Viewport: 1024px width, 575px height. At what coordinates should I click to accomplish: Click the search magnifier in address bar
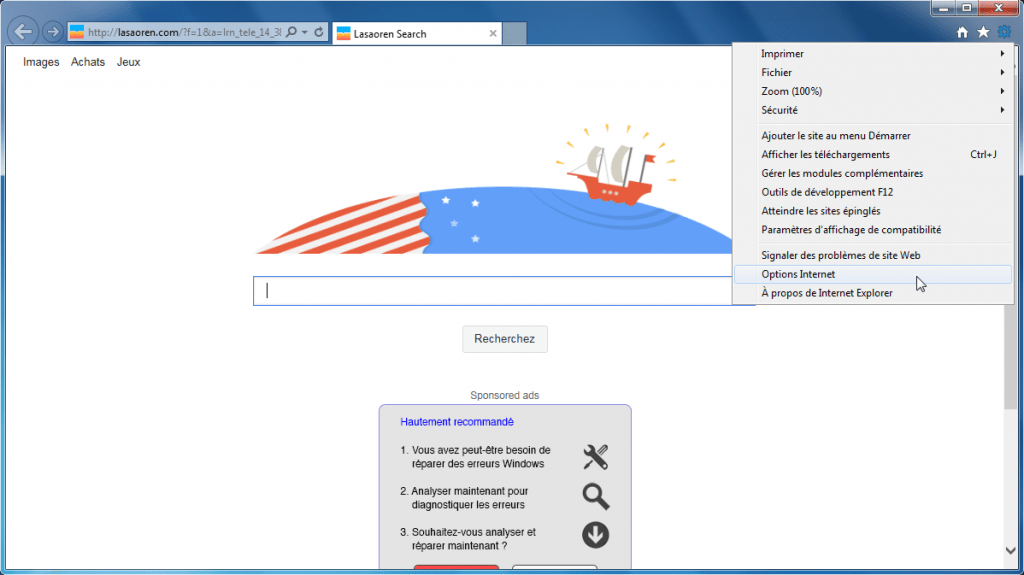291,32
